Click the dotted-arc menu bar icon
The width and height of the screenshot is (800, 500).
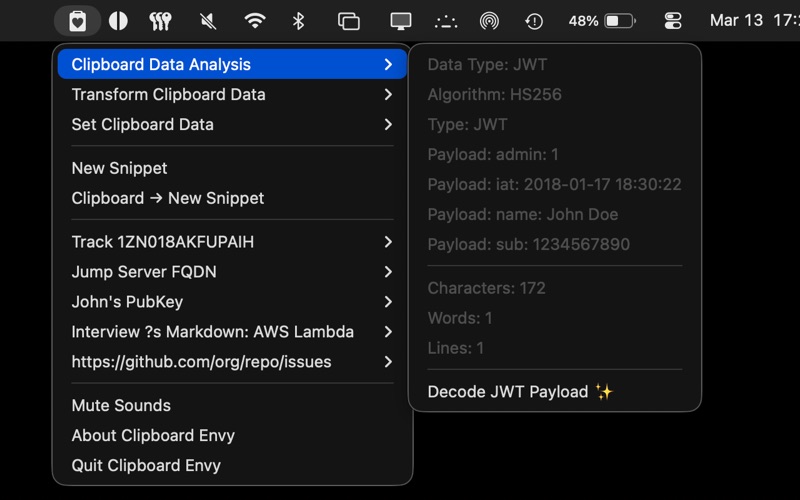click(446, 22)
